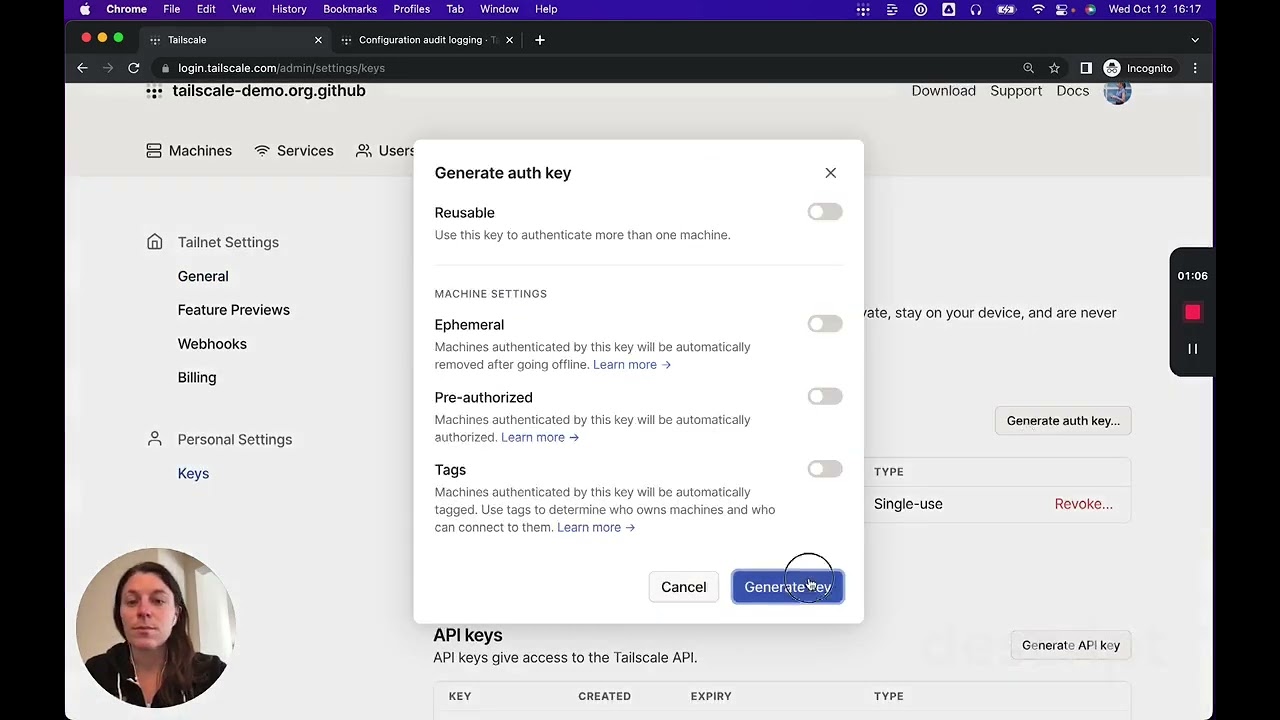Screen dimensions: 1280x720
Task: Enable the Ephemeral machine setting
Action: point(825,324)
